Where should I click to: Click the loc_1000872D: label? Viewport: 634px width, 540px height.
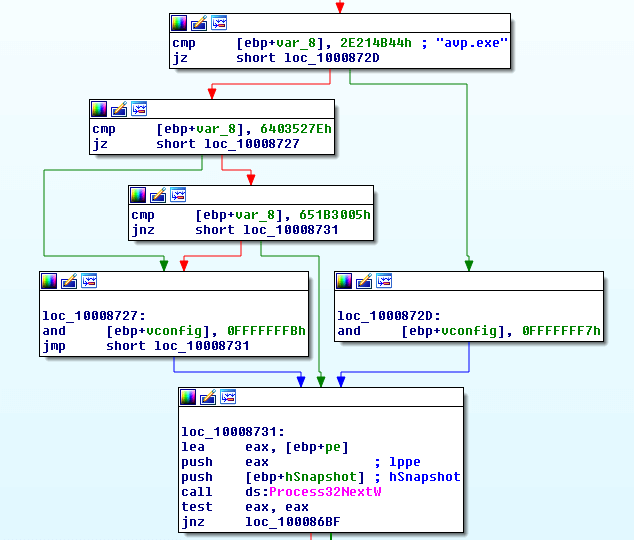pos(389,316)
